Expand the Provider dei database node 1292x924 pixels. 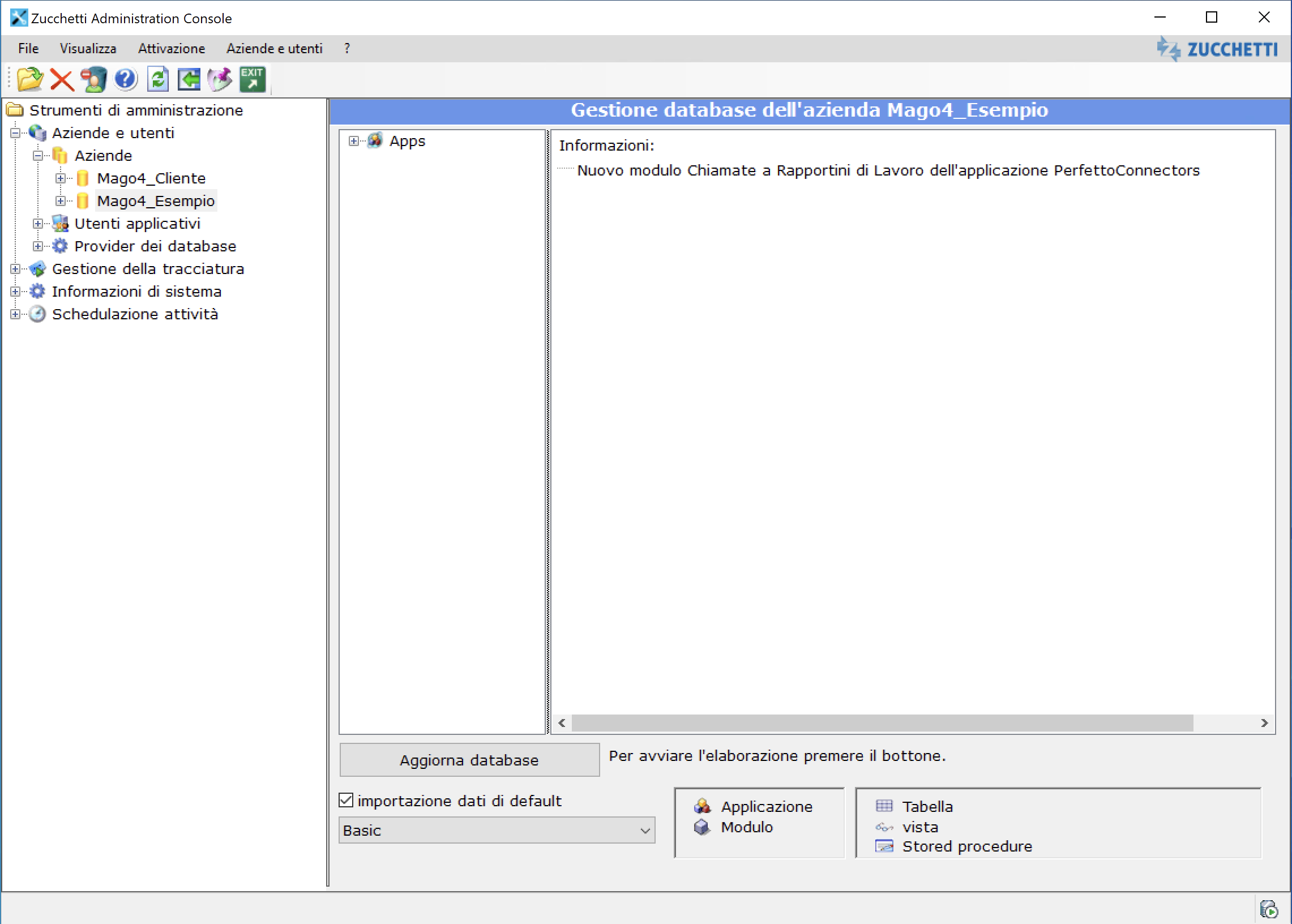[x=37, y=246]
